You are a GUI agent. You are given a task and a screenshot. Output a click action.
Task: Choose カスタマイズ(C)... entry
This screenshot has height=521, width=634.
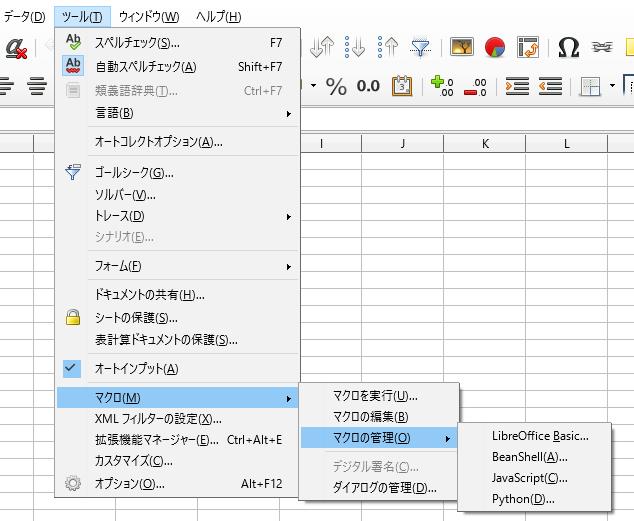pyautogui.click(x=178, y=461)
